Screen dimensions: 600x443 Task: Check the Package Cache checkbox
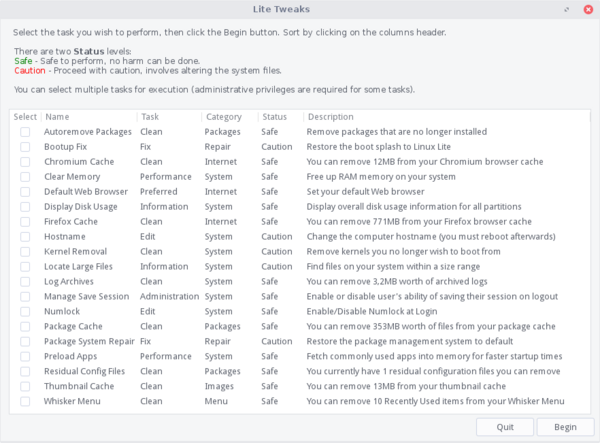pos(25,326)
